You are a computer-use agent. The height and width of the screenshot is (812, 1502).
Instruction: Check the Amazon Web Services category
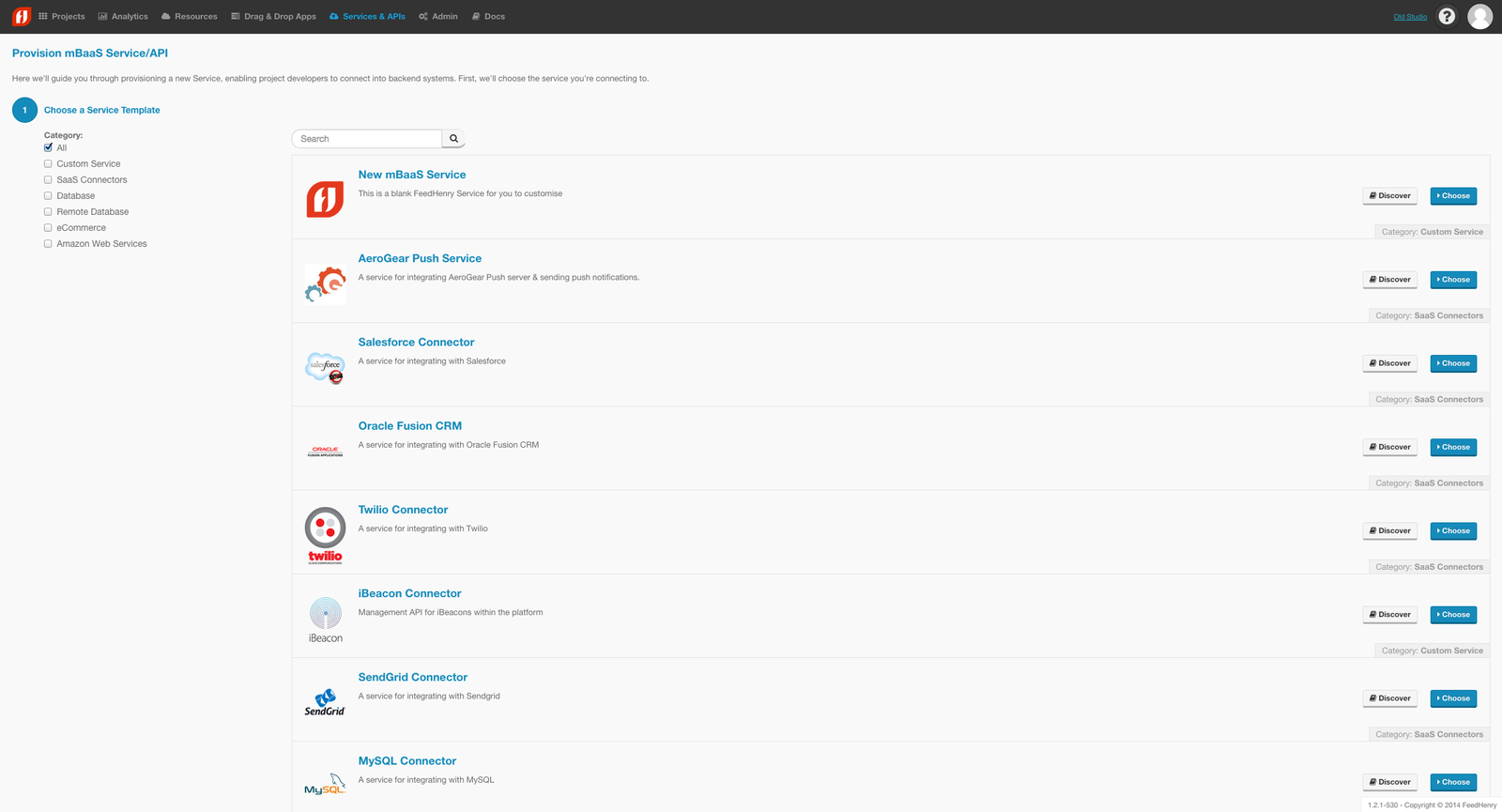click(48, 243)
